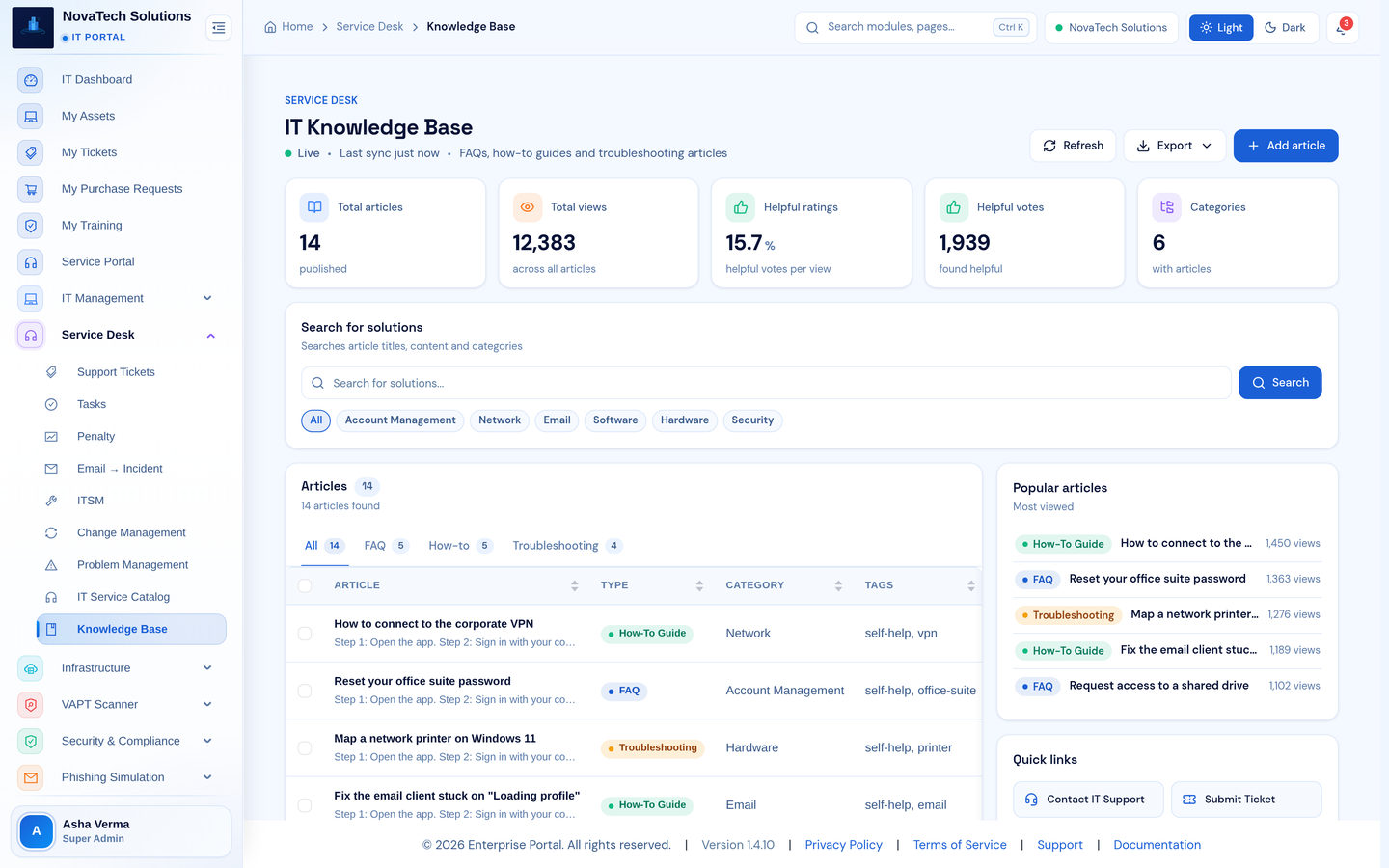
Task: Check the network printer article row checkbox
Action: click(x=305, y=747)
